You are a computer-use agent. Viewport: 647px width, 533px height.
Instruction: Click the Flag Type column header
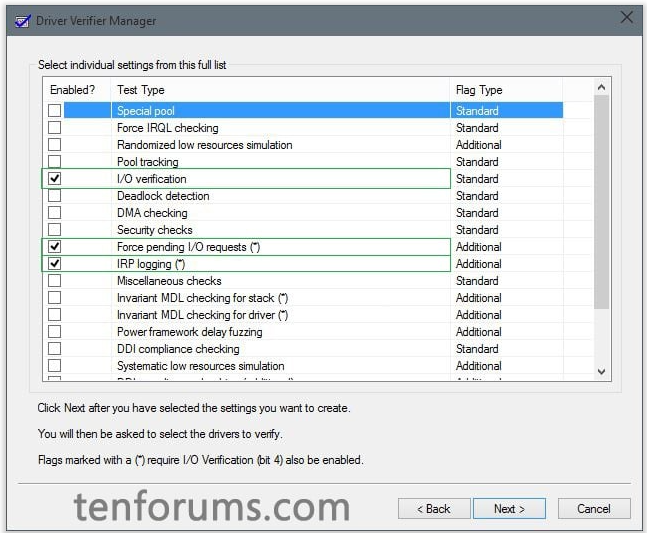click(506, 90)
